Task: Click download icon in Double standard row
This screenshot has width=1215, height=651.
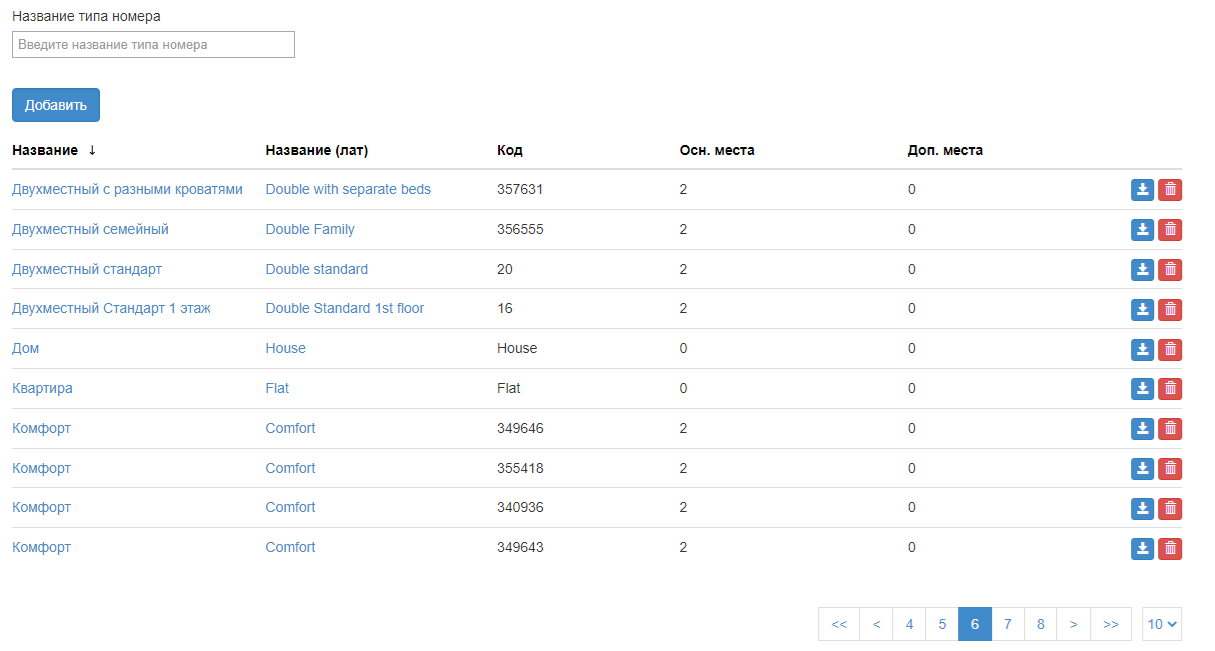Action: tap(1142, 270)
